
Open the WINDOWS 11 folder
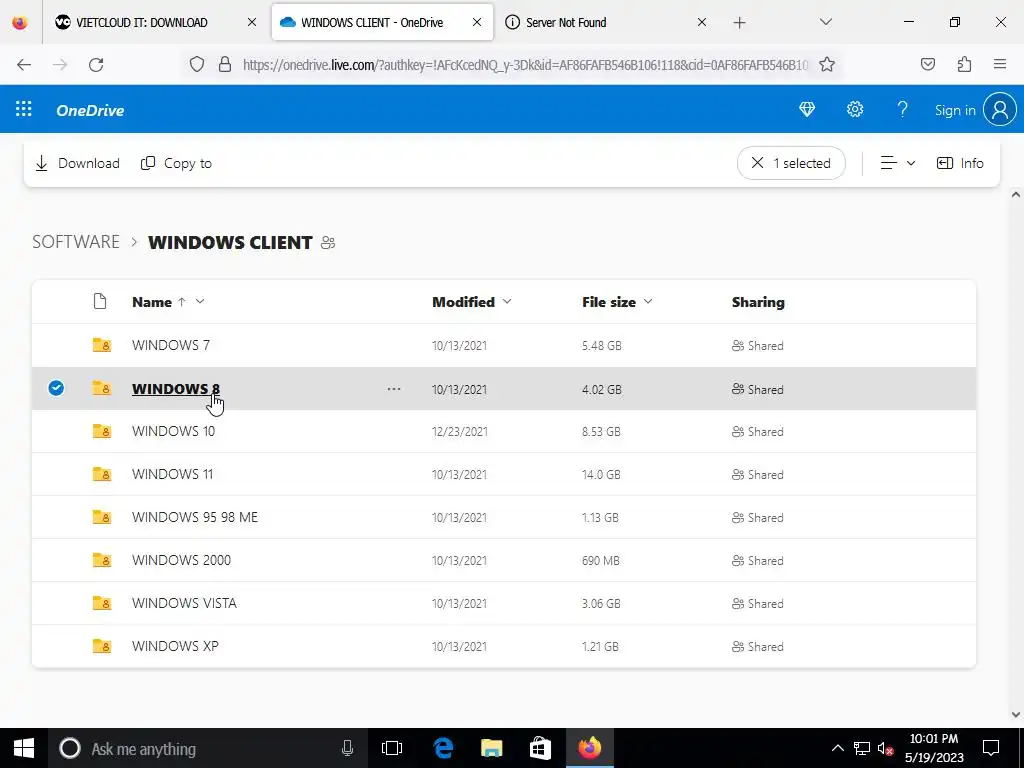coord(172,474)
